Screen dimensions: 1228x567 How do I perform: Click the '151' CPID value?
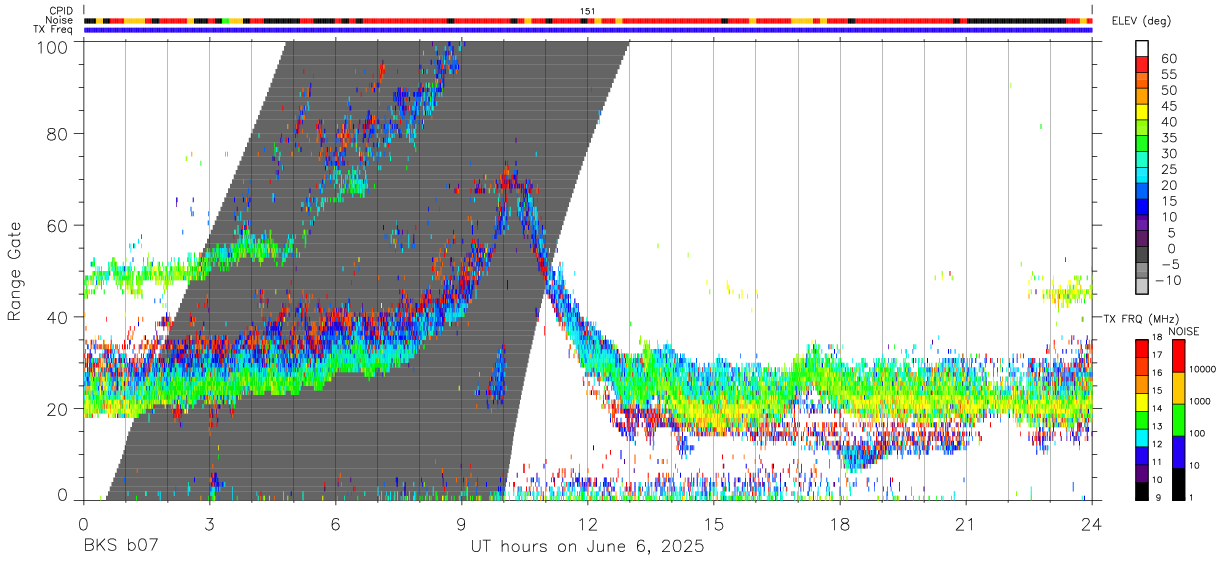point(588,11)
